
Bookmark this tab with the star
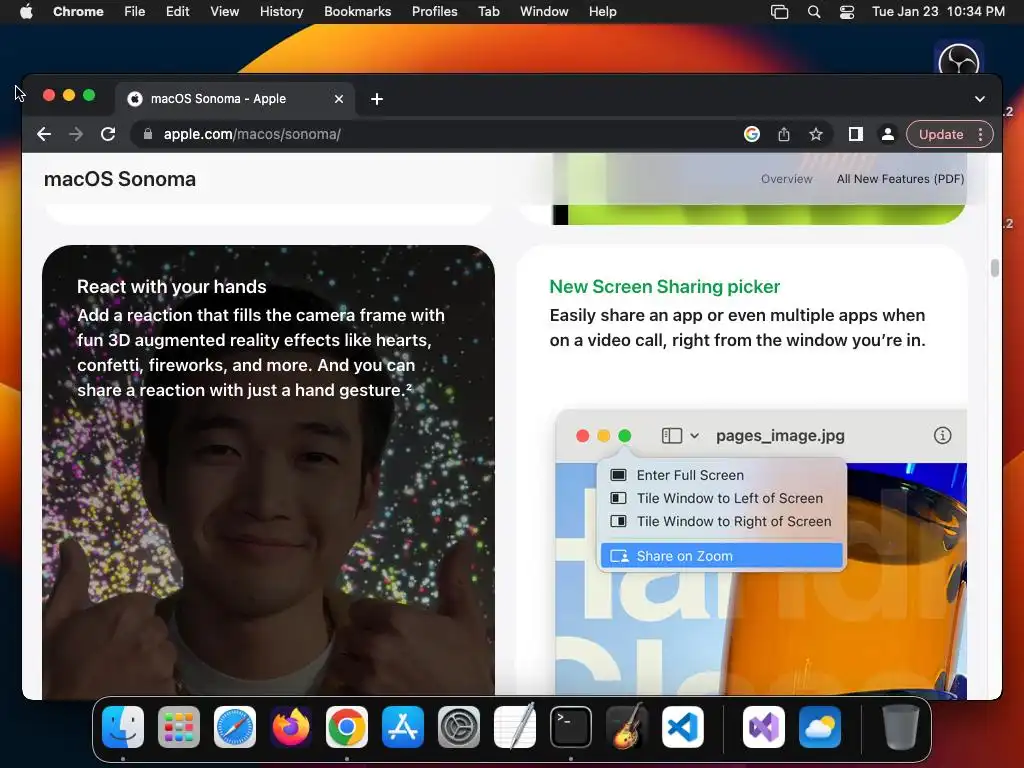tap(816, 134)
